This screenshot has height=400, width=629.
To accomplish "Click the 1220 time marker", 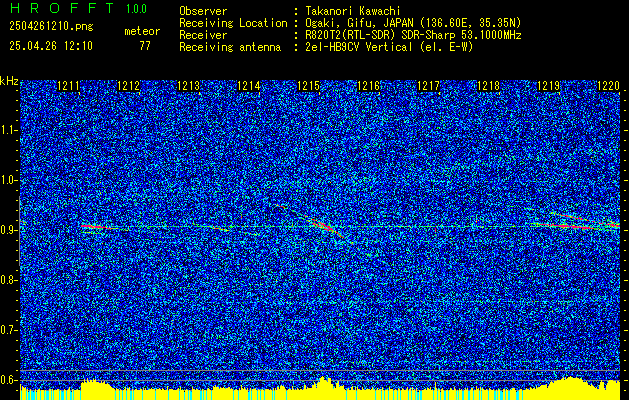I will pyautogui.click(x=609, y=86).
